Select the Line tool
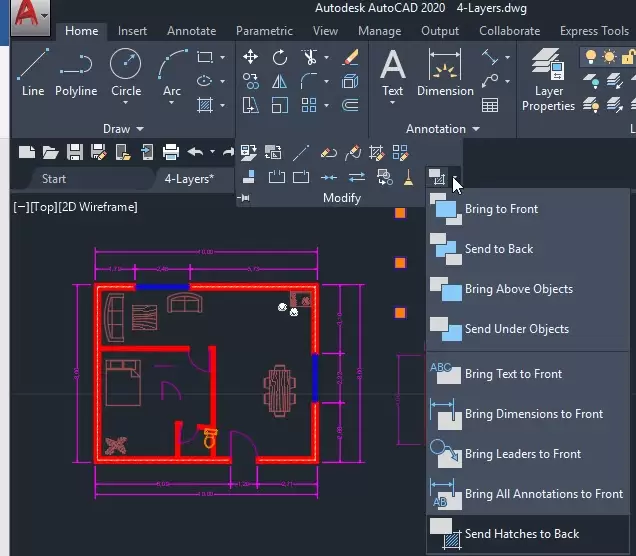The height and width of the screenshot is (556, 636). (33, 72)
